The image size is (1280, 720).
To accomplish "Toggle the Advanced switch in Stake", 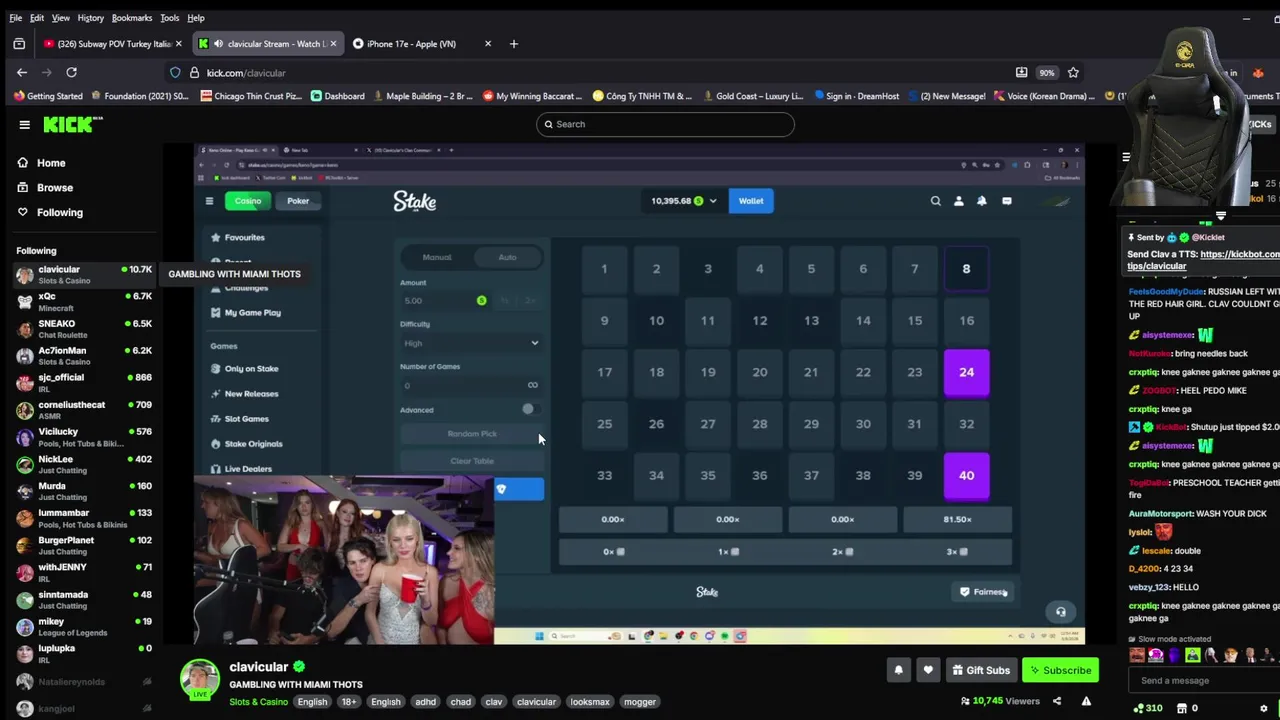I will 530,409.
